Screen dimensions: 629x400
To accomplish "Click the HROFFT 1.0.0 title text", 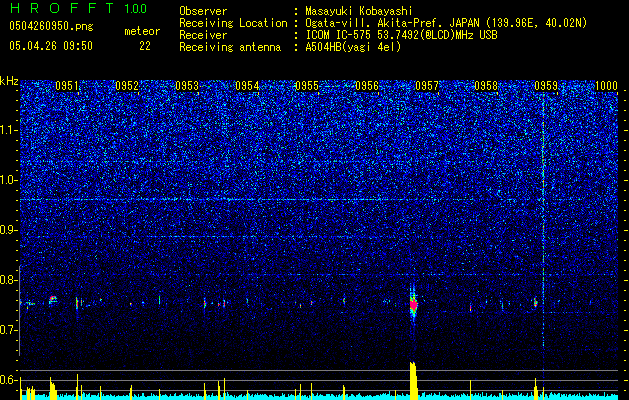I will click(x=79, y=8).
